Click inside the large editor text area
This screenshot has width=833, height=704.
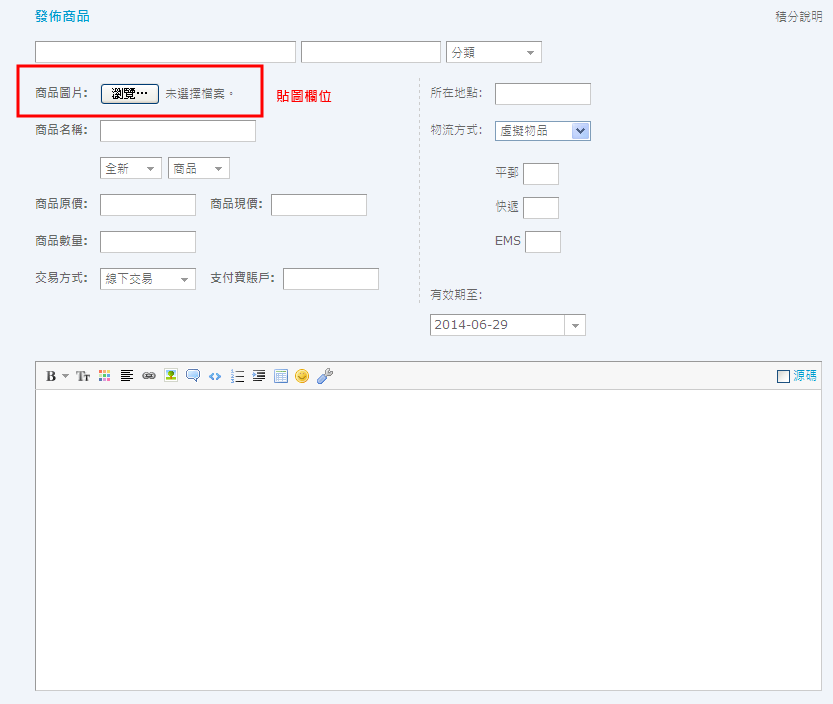pos(428,539)
